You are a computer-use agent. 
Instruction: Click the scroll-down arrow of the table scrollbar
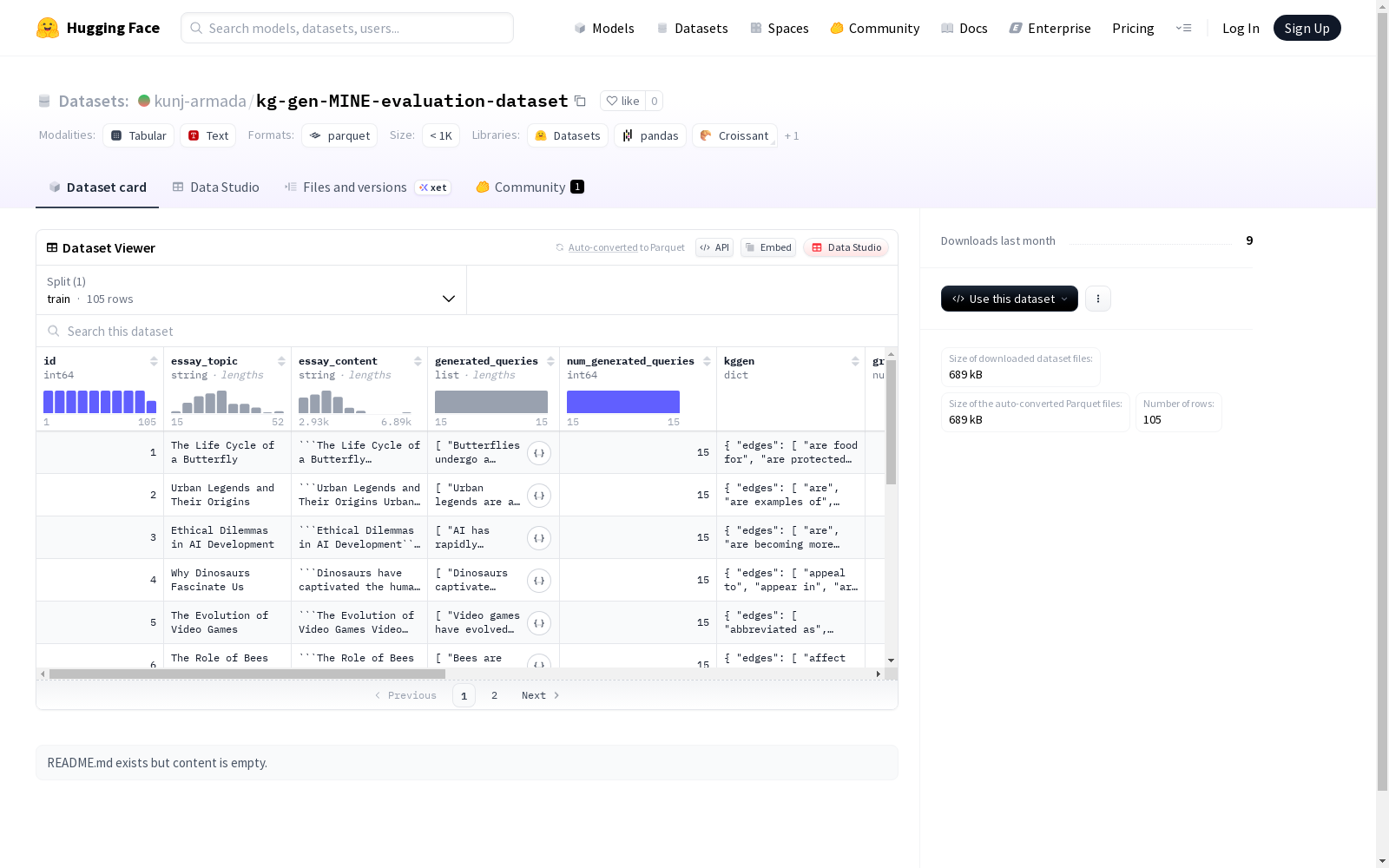click(891, 661)
